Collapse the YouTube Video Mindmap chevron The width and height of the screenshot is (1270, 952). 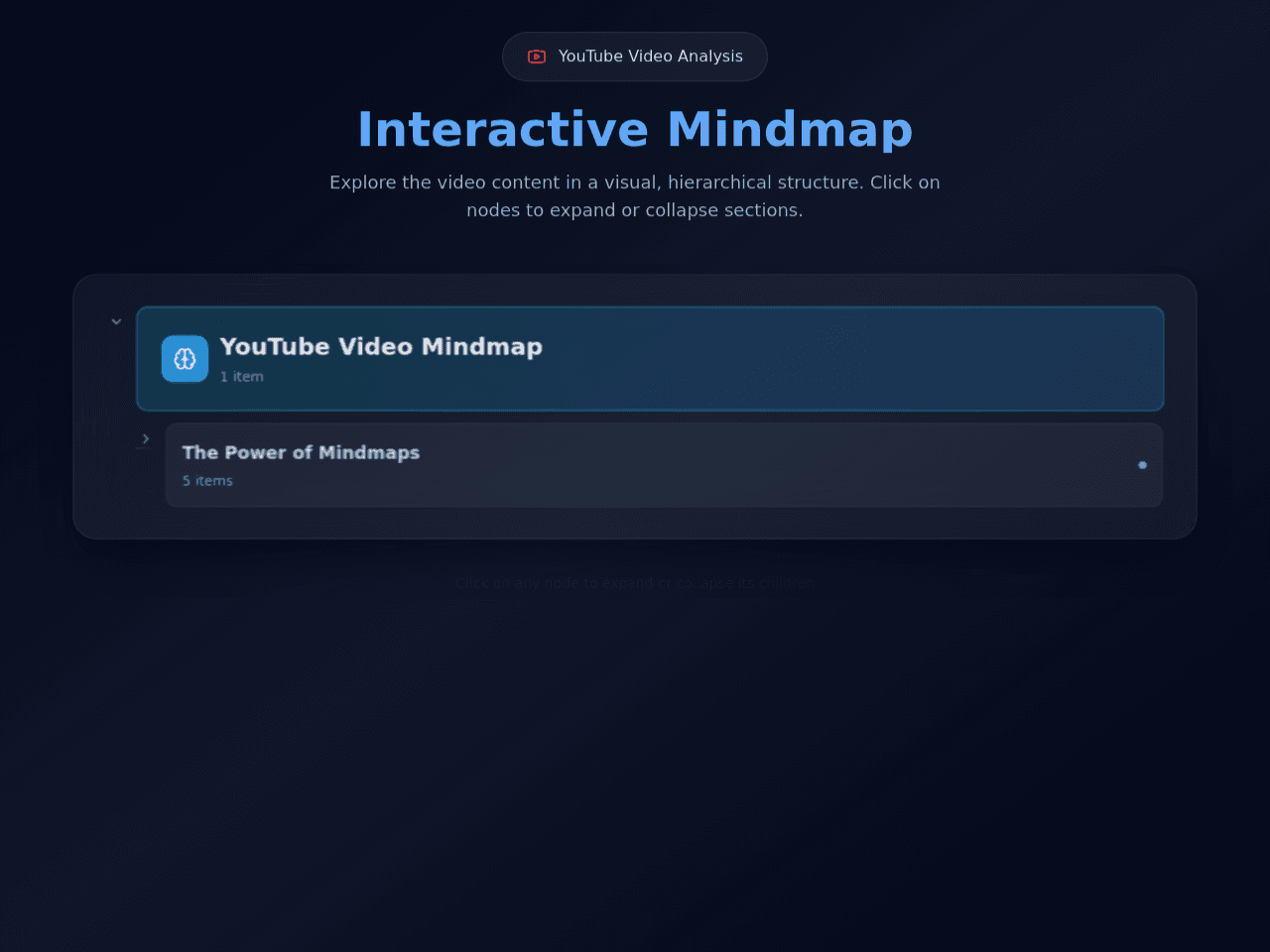116,321
